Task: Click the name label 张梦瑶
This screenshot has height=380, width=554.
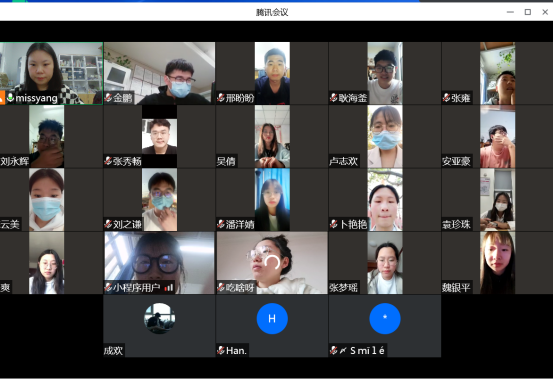Action: (343, 288)
